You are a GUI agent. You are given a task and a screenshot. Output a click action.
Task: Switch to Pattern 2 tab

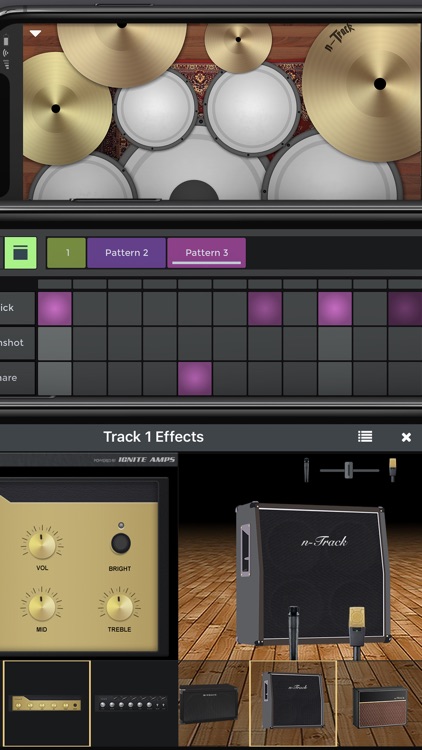click(x=127, y=253)
